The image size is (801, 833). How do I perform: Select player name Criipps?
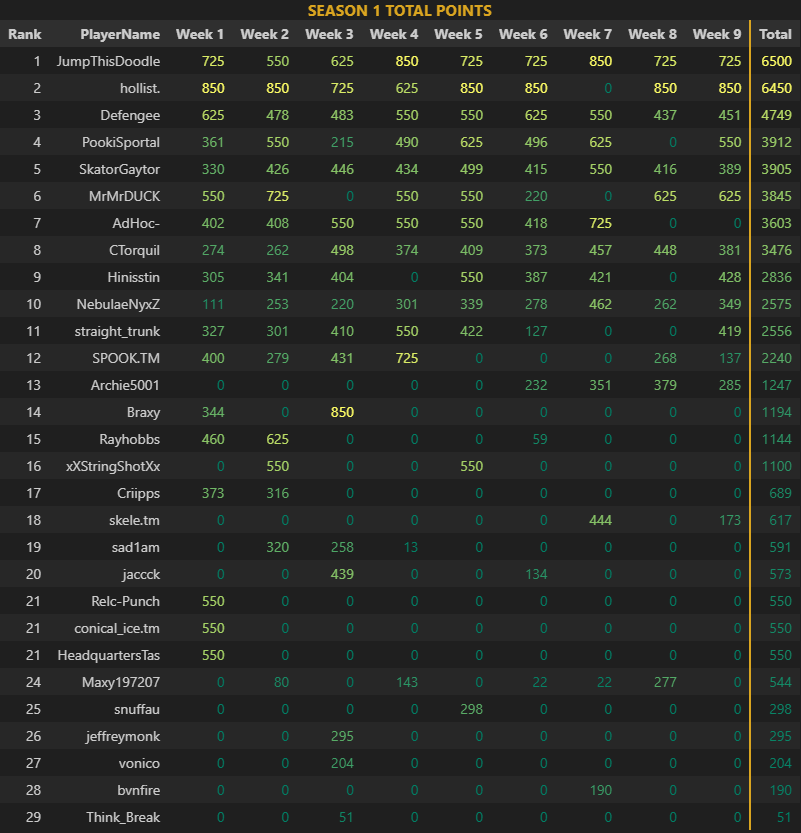pos(139,494)
